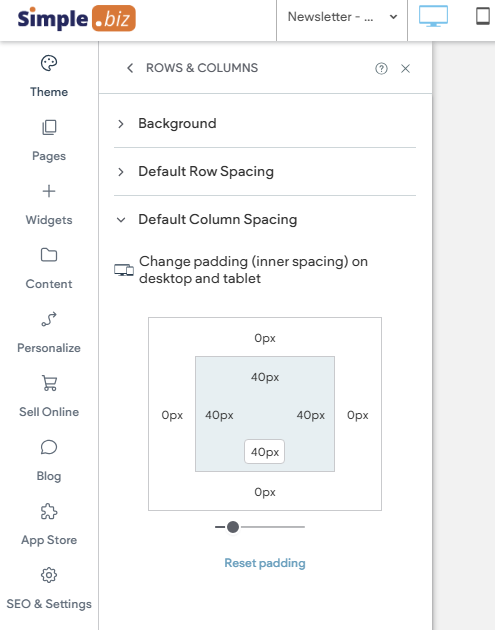Open the Newsletter page dropdown

(x=342, y=17)
